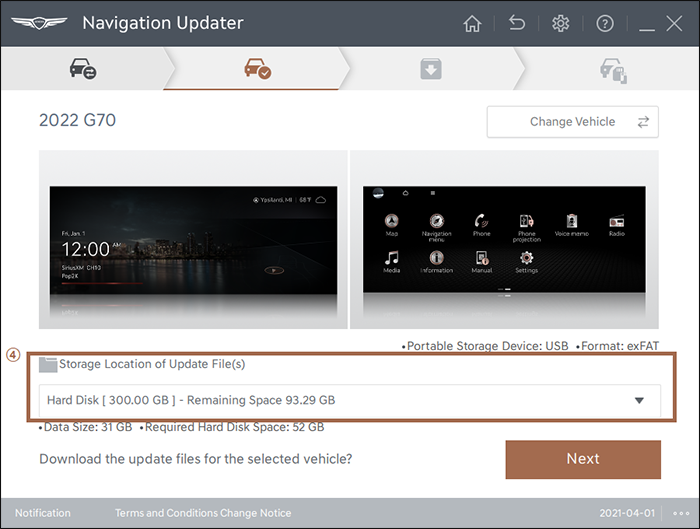Click the storage dropdown arrow
This screenshot has height=529, width=700.
coord(639,400)
